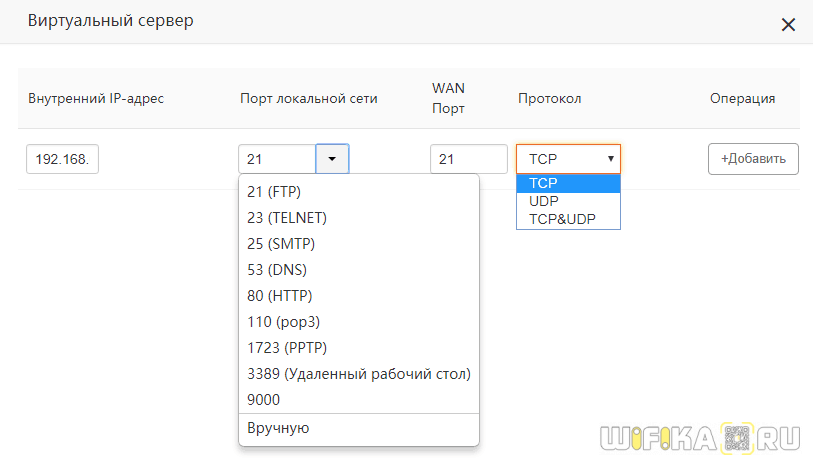Screen dimensions: 813x466
Task: Select 110 (pop3) port option
Action: (x=283, y=322)
